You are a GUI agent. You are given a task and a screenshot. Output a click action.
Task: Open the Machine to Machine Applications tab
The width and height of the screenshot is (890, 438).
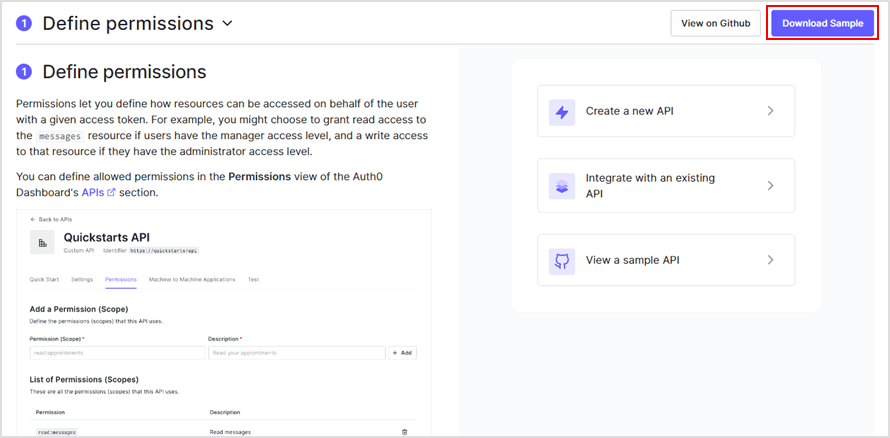[193, 280]
